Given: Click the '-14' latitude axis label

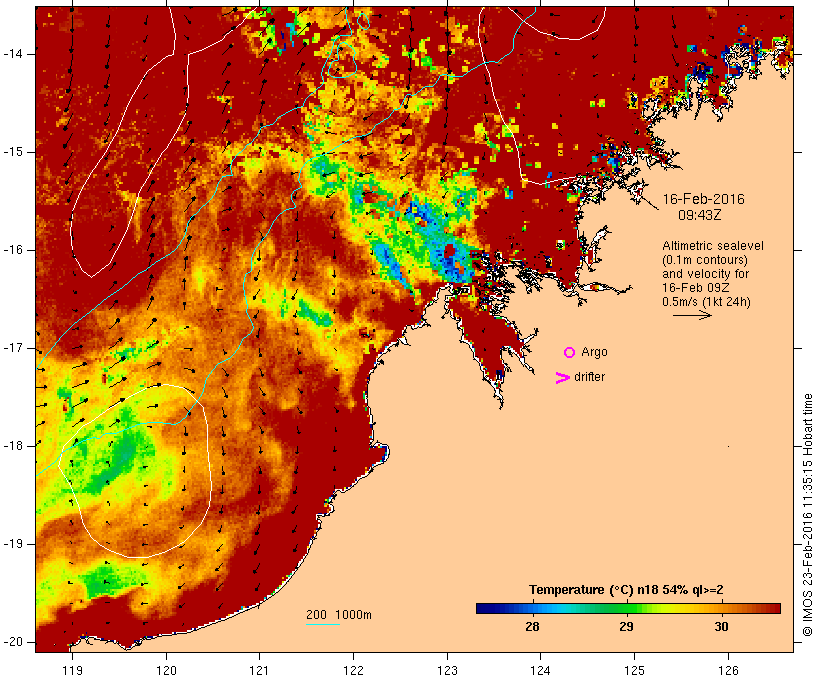Looking at the screenshot, I should [x=13, y=54].
